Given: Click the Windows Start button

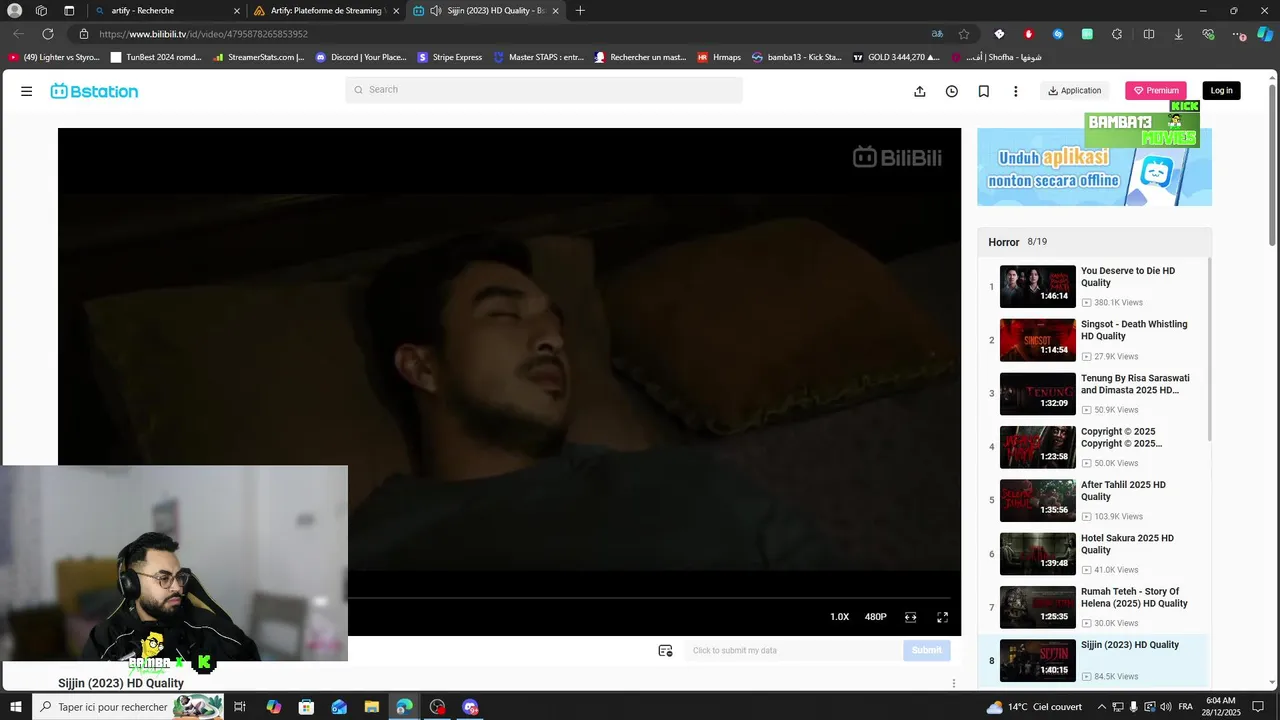Looking at the screenshot, I should click(x=16, y=707).
